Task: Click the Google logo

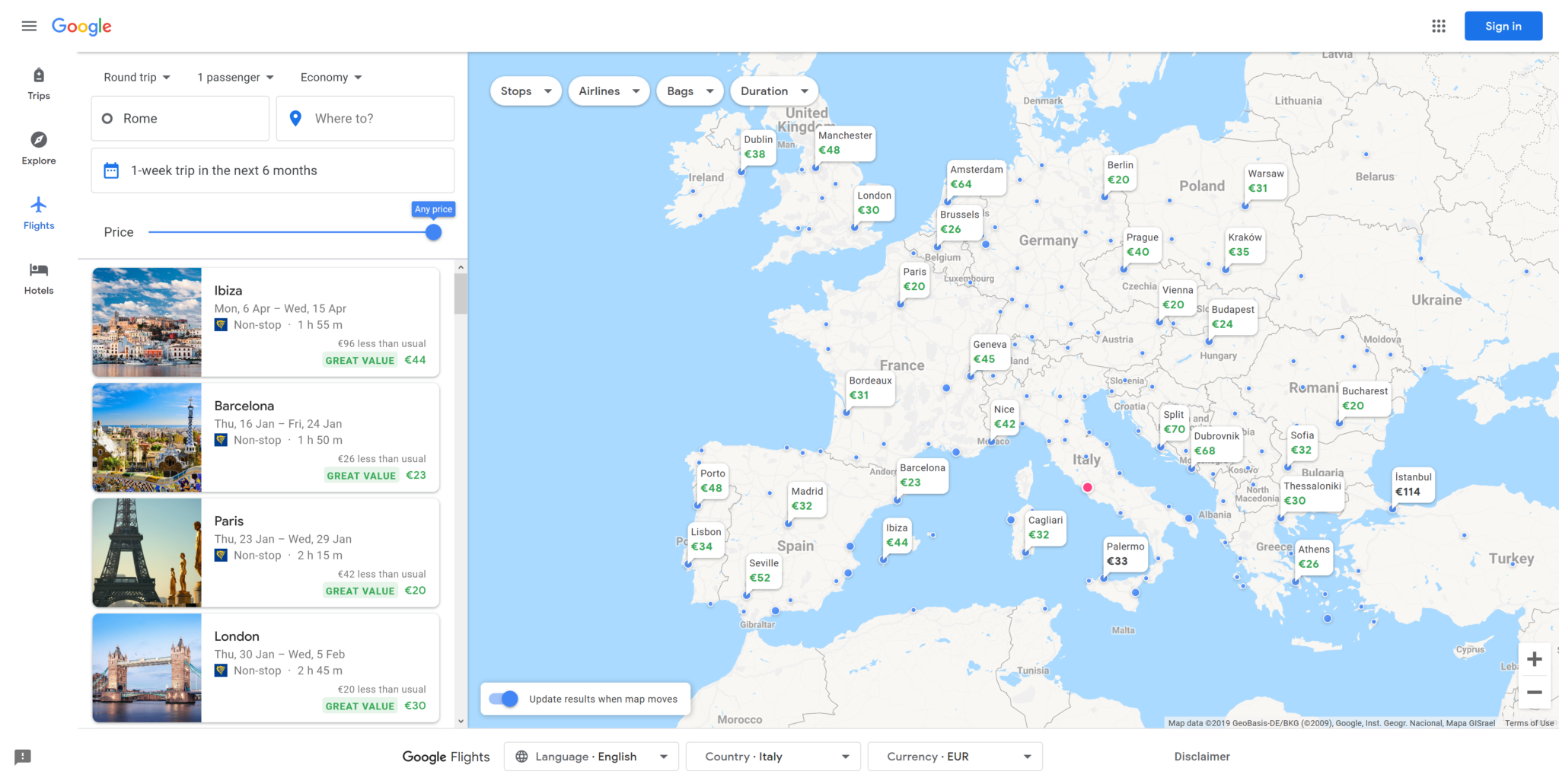Action: point(81,27)
